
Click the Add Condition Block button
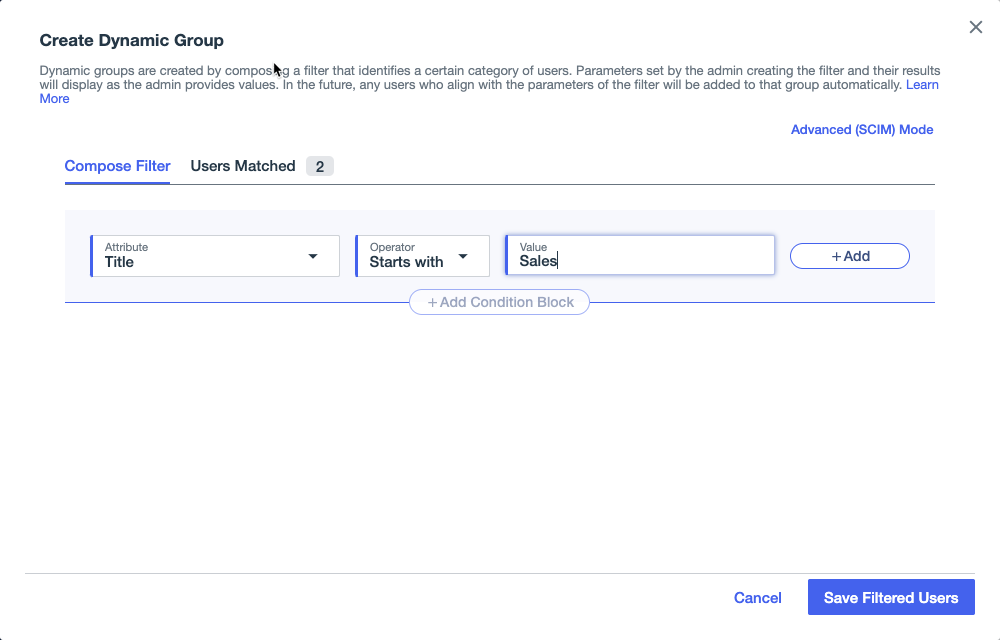(x=499, y=302)
